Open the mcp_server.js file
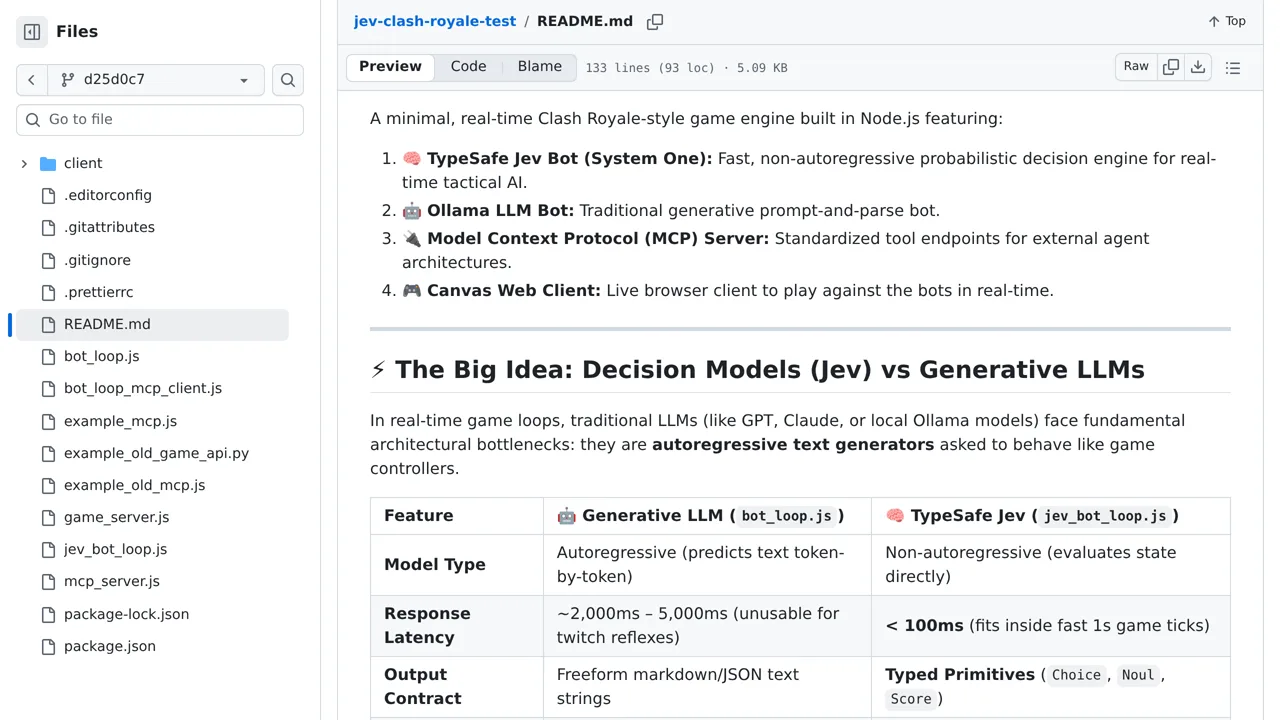 112,582
